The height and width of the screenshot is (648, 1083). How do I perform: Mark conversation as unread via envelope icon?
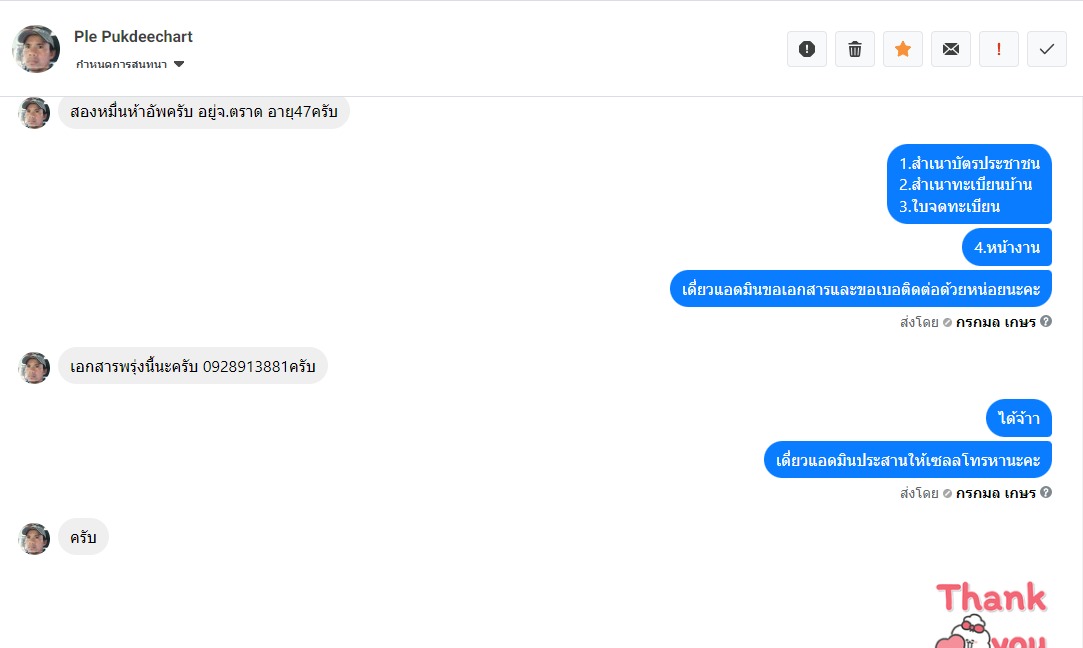coord(950,49)
